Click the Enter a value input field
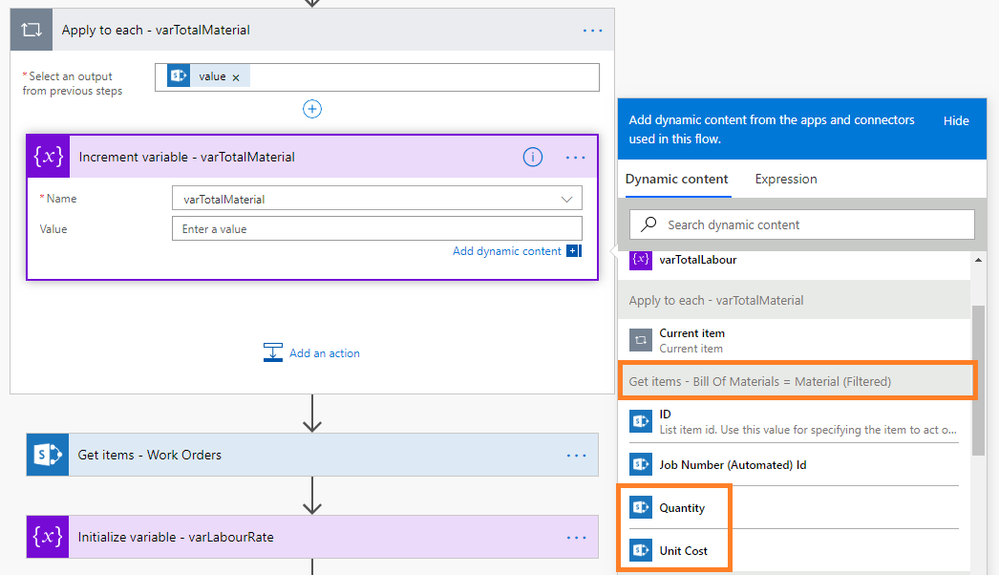This screenshot has width=999, height=575. tap(377, 229)
